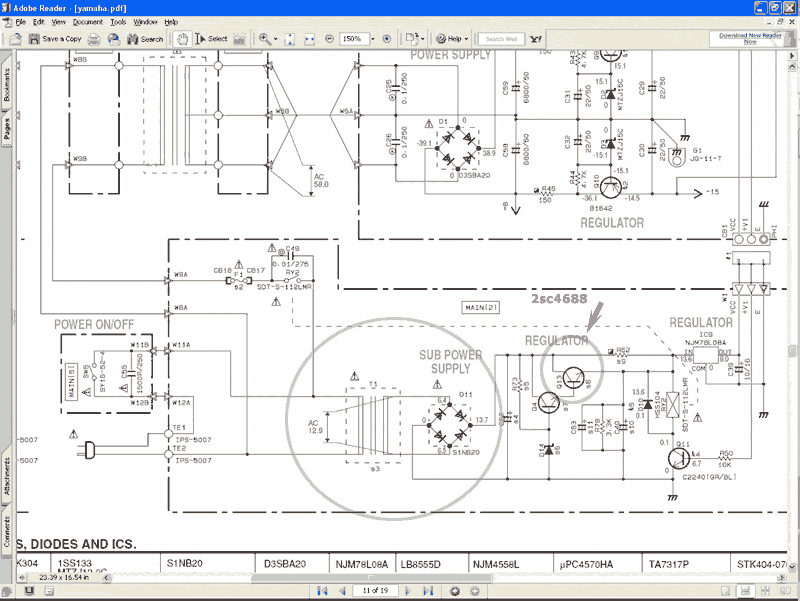
Task: Select Continuous Facing layout icon
Action: 765,591
